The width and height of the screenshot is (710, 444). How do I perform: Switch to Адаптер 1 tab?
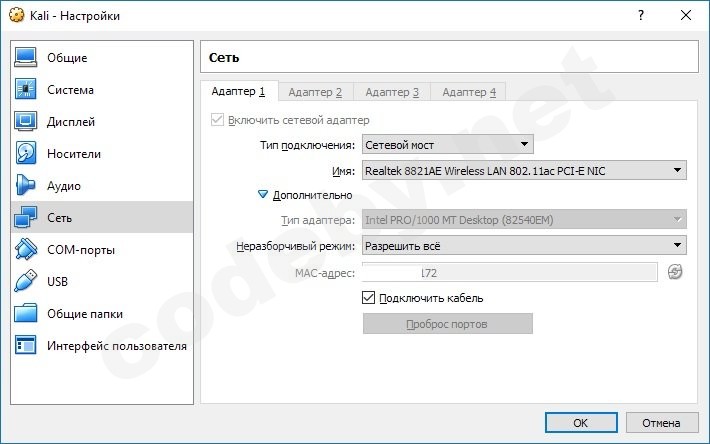pyautogui.click(x=239, y=91)
